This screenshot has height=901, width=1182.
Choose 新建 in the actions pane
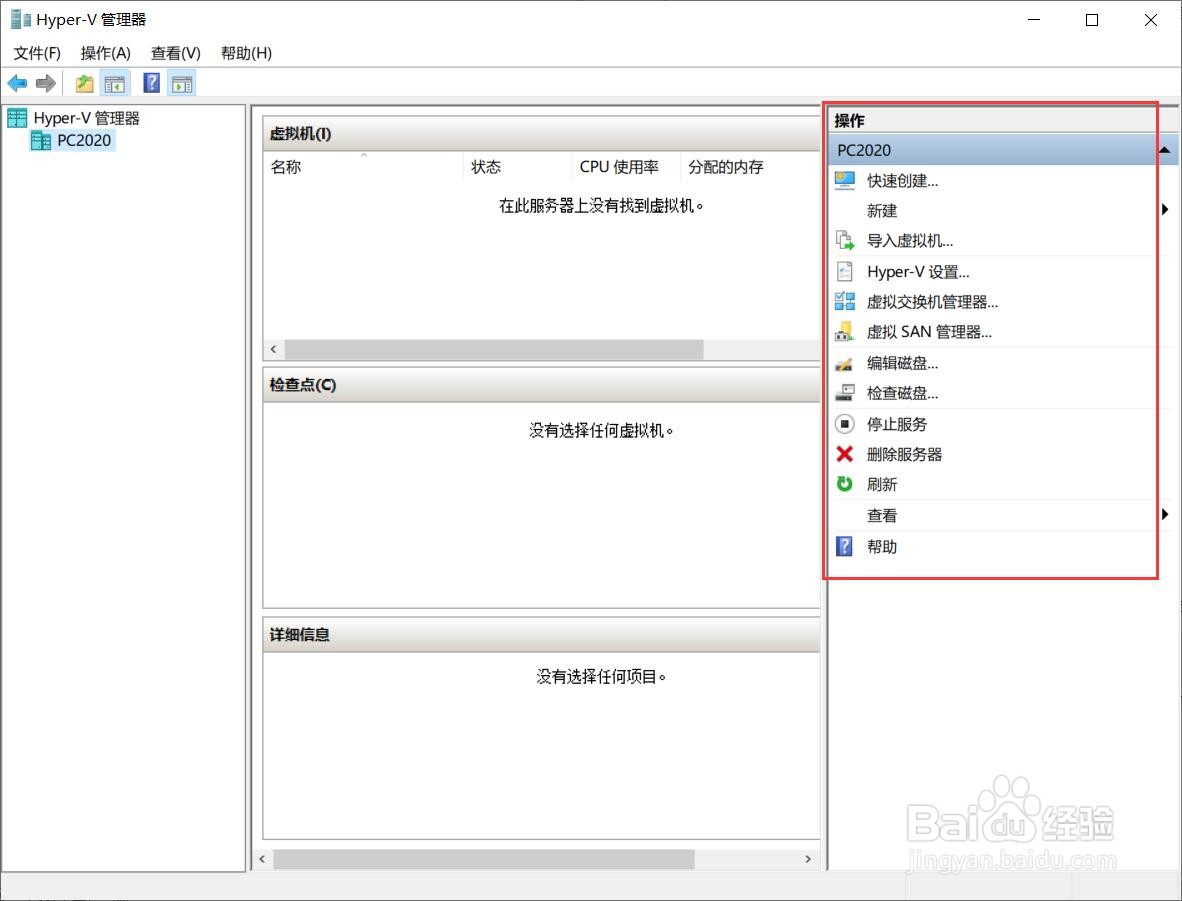point(882,210)
